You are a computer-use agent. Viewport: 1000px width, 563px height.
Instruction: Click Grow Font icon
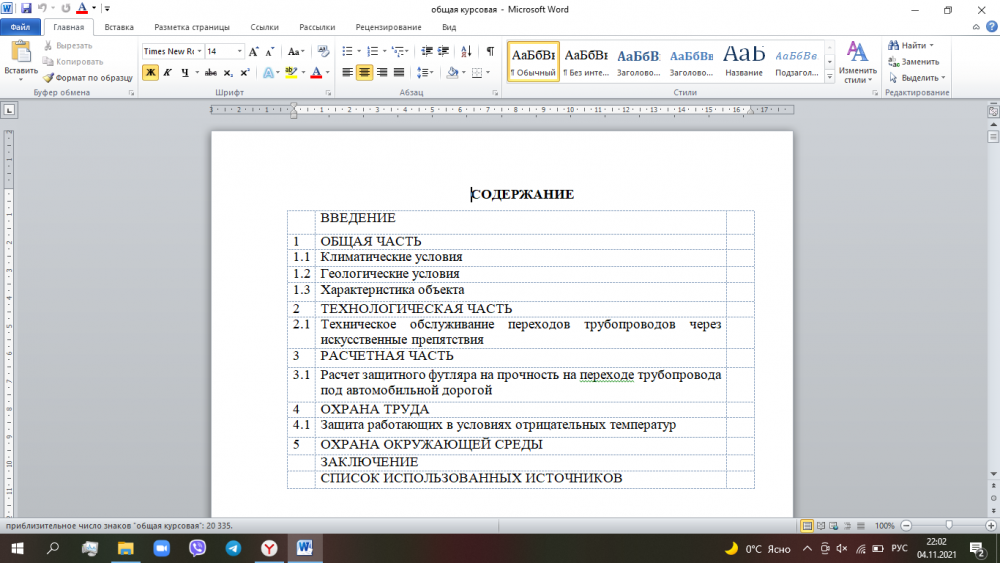(253, 51)
